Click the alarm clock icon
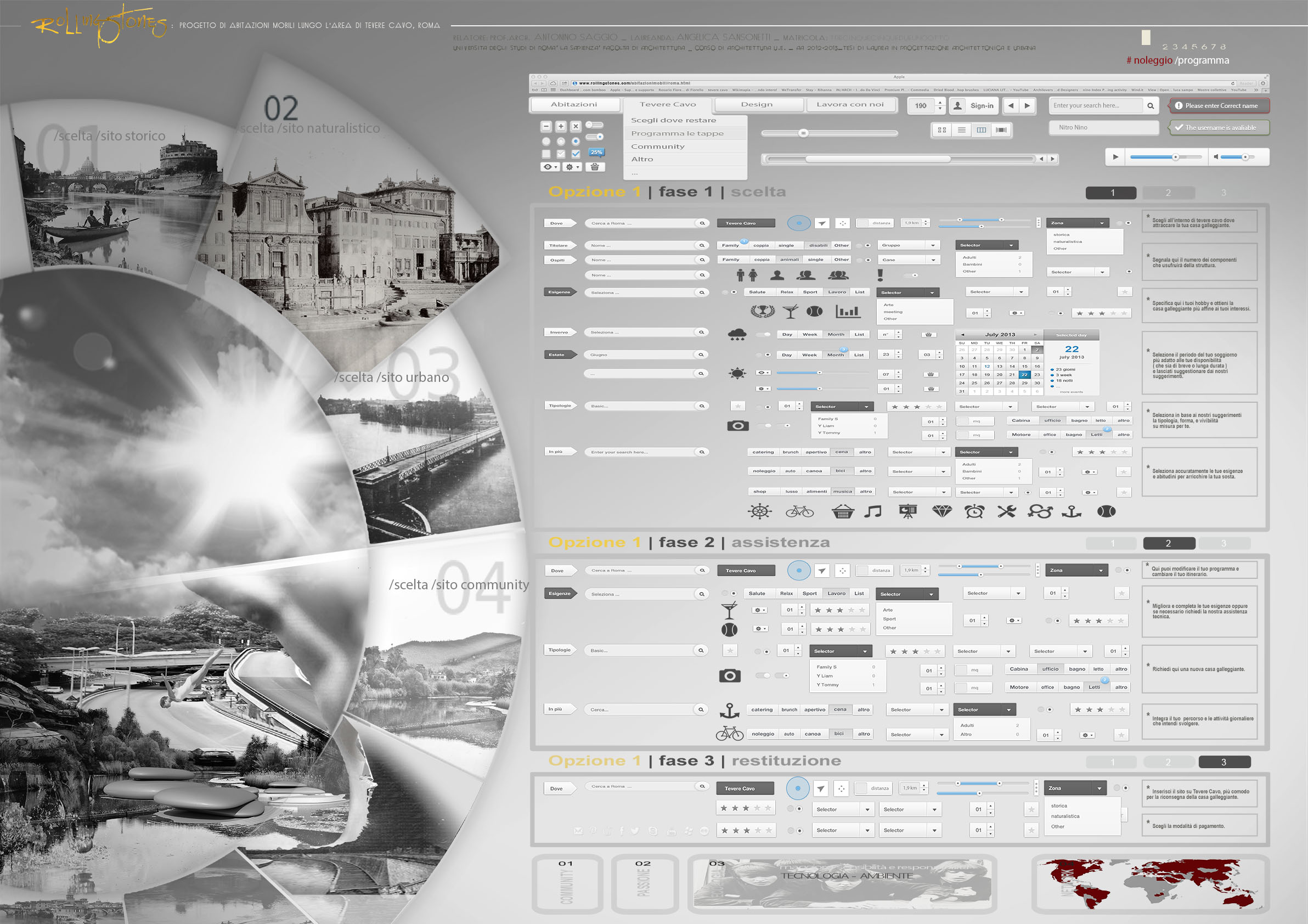Viewport: 1308px width, 924px height. [974, 511]
